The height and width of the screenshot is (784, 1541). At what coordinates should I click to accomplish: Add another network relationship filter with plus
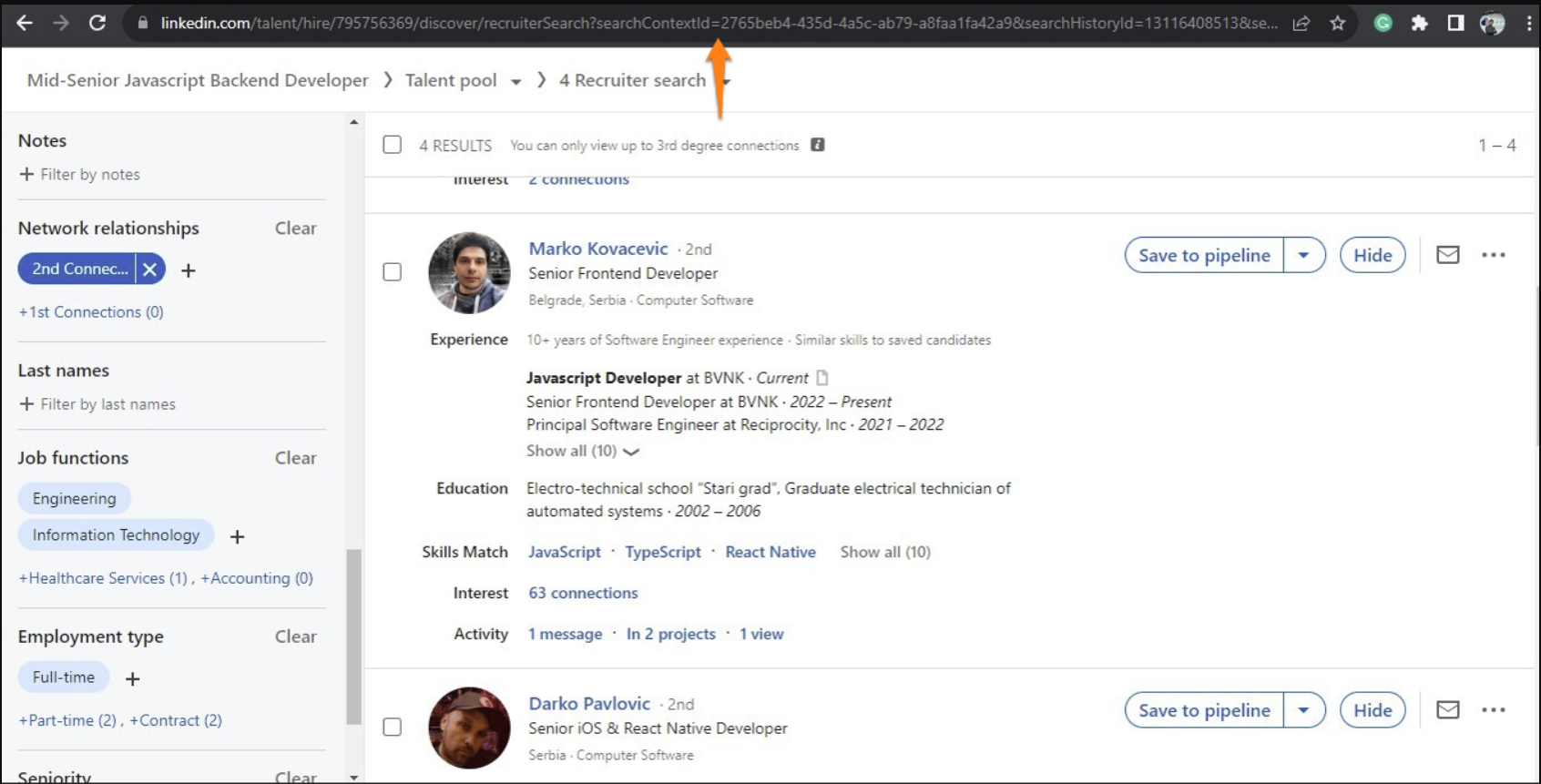(x=189, y=270)
